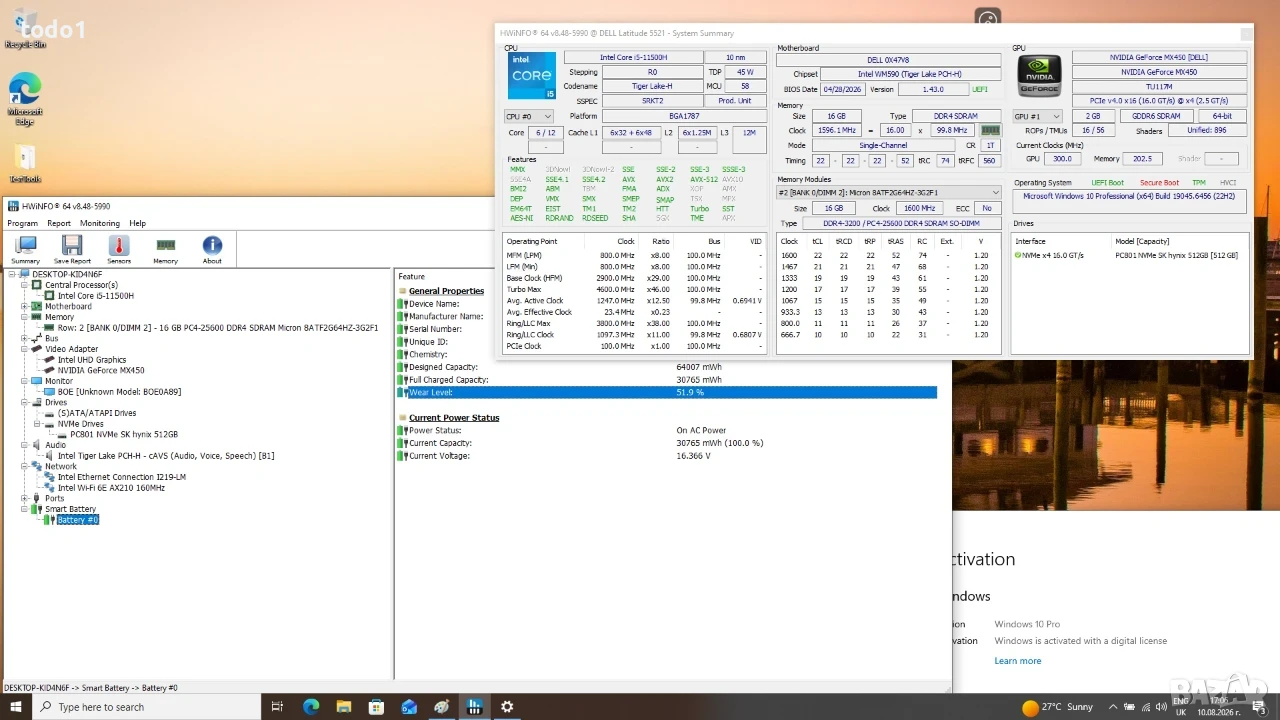Expand the Ports tree node

click(x=25, y=498)
